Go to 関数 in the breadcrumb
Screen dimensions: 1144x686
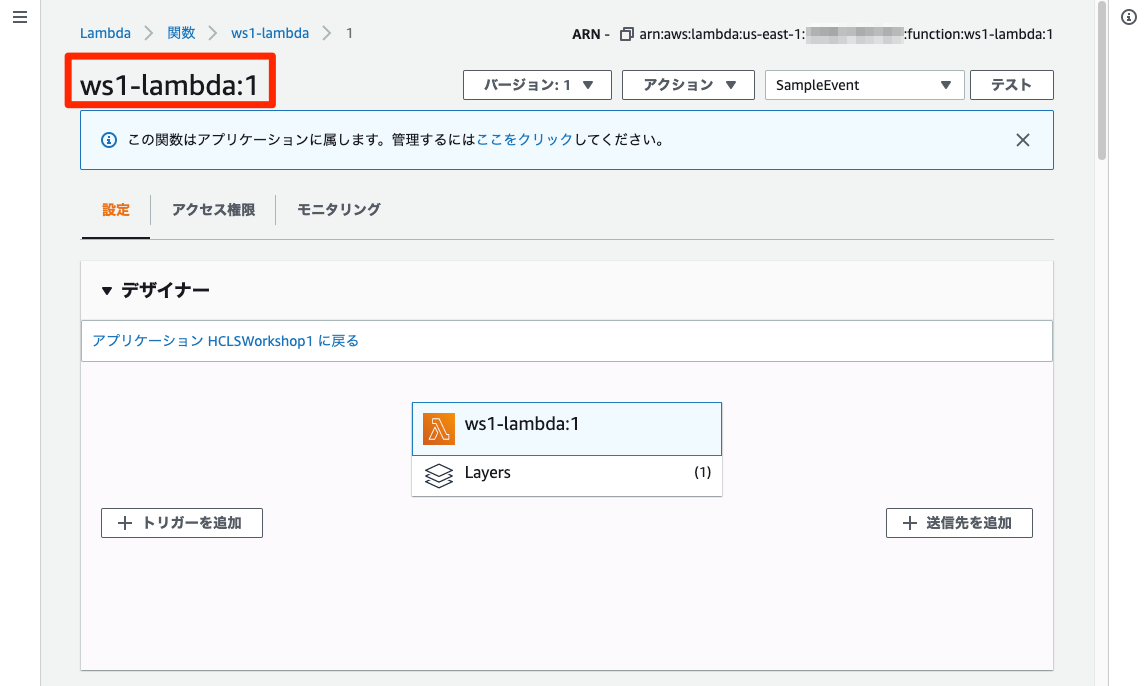pyautogui.click(x=181, y=34)
